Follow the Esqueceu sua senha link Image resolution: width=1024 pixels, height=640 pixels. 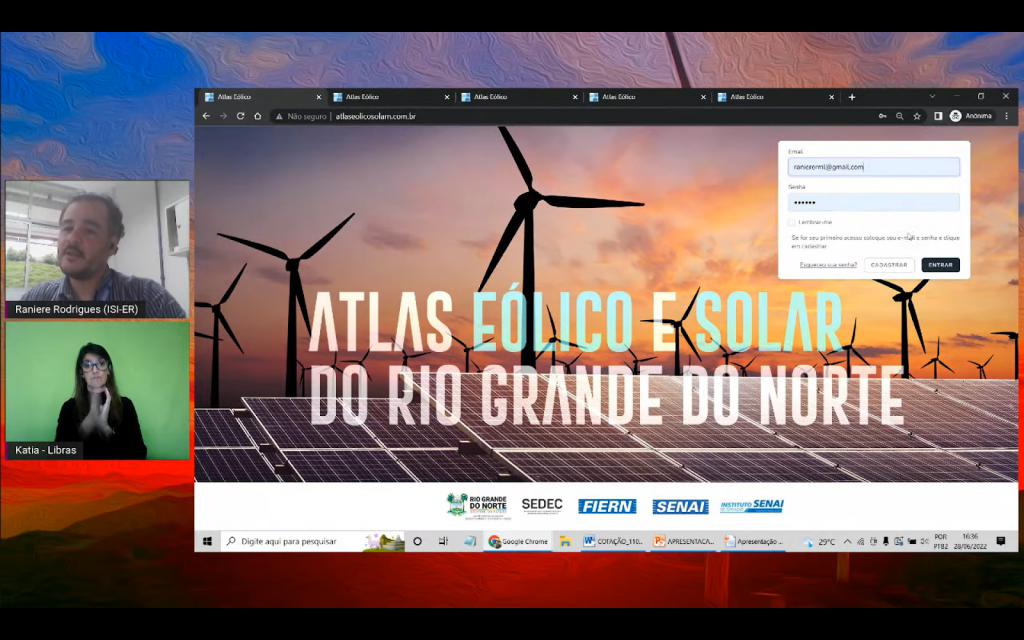pyautogui.click(x=828, y=265)
